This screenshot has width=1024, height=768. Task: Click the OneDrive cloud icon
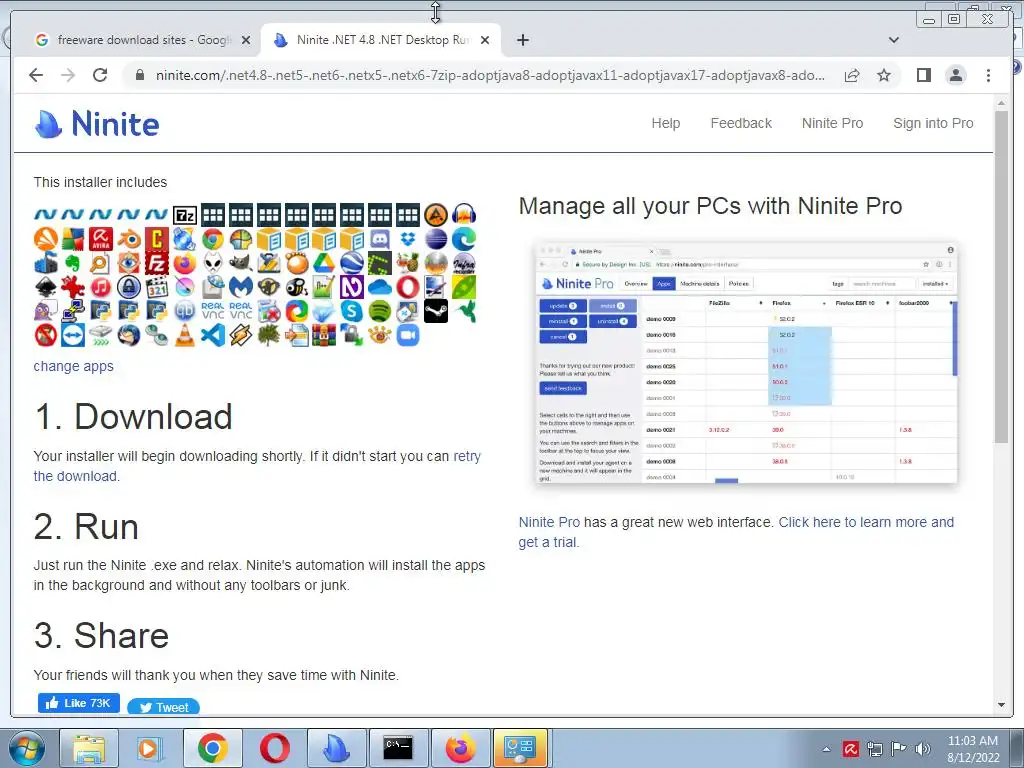[380, 287]
